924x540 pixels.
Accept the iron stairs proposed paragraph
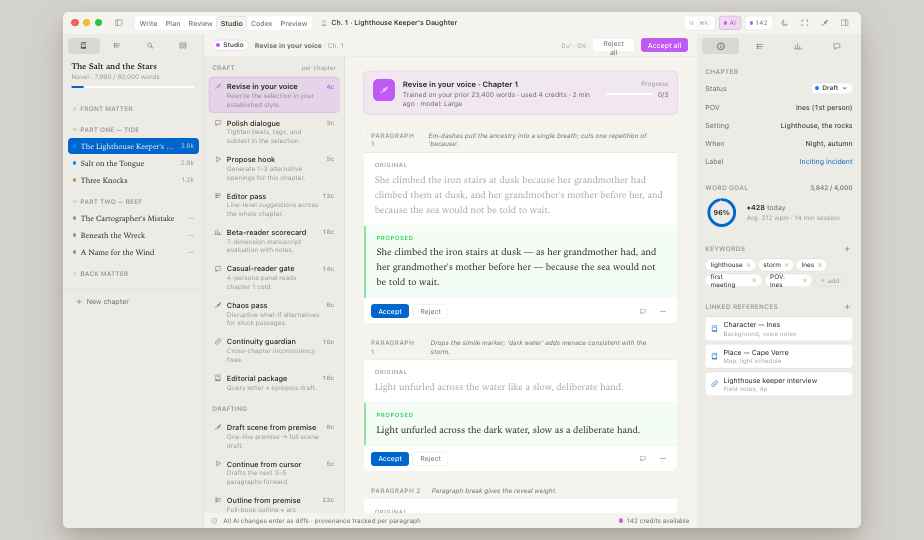390,311
